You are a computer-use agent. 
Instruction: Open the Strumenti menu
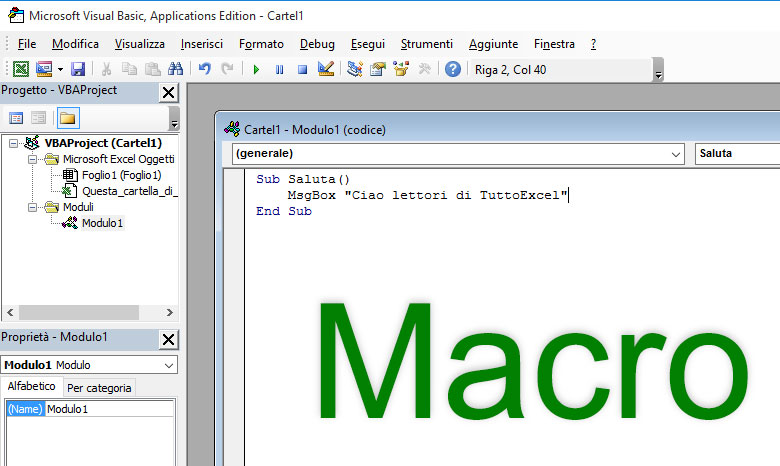(x=426, y=44)
